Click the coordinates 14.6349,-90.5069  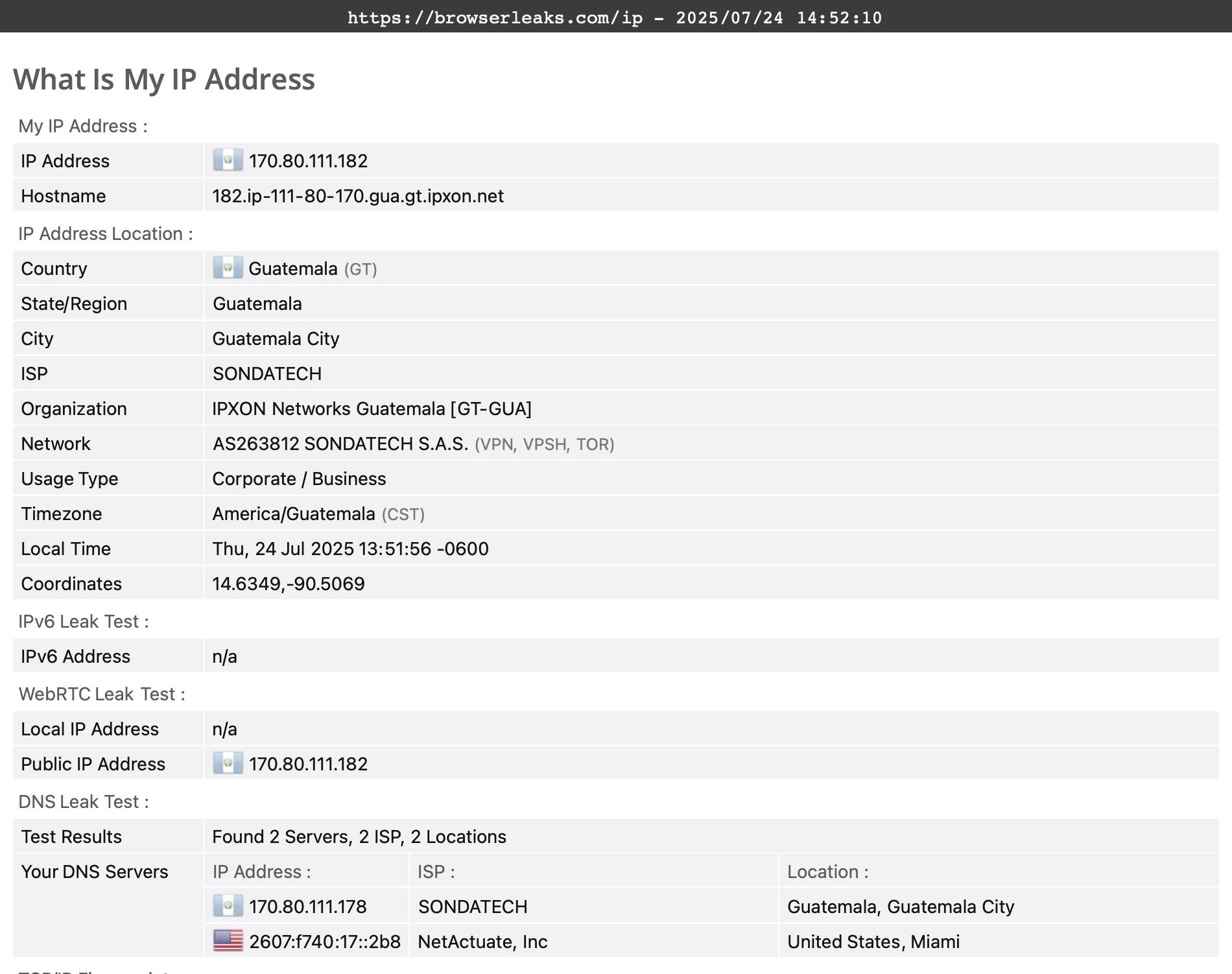tap(289, 584)
